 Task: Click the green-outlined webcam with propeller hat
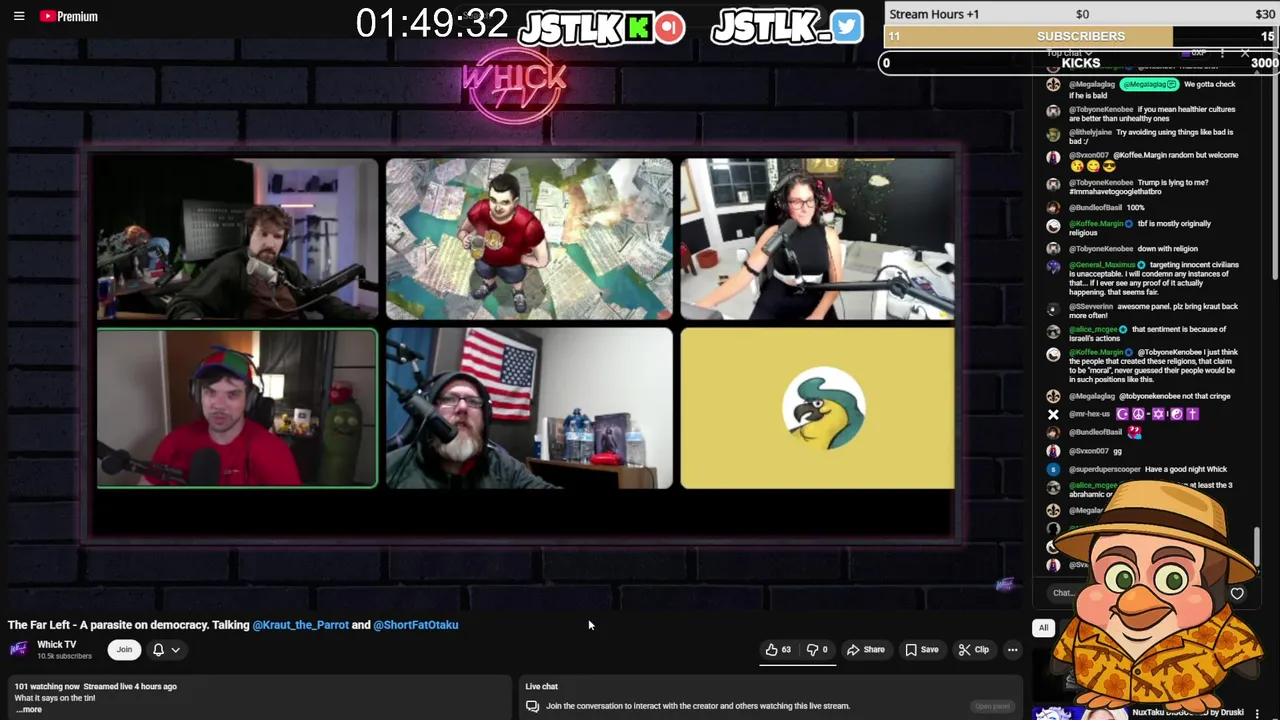click(237, 409)
